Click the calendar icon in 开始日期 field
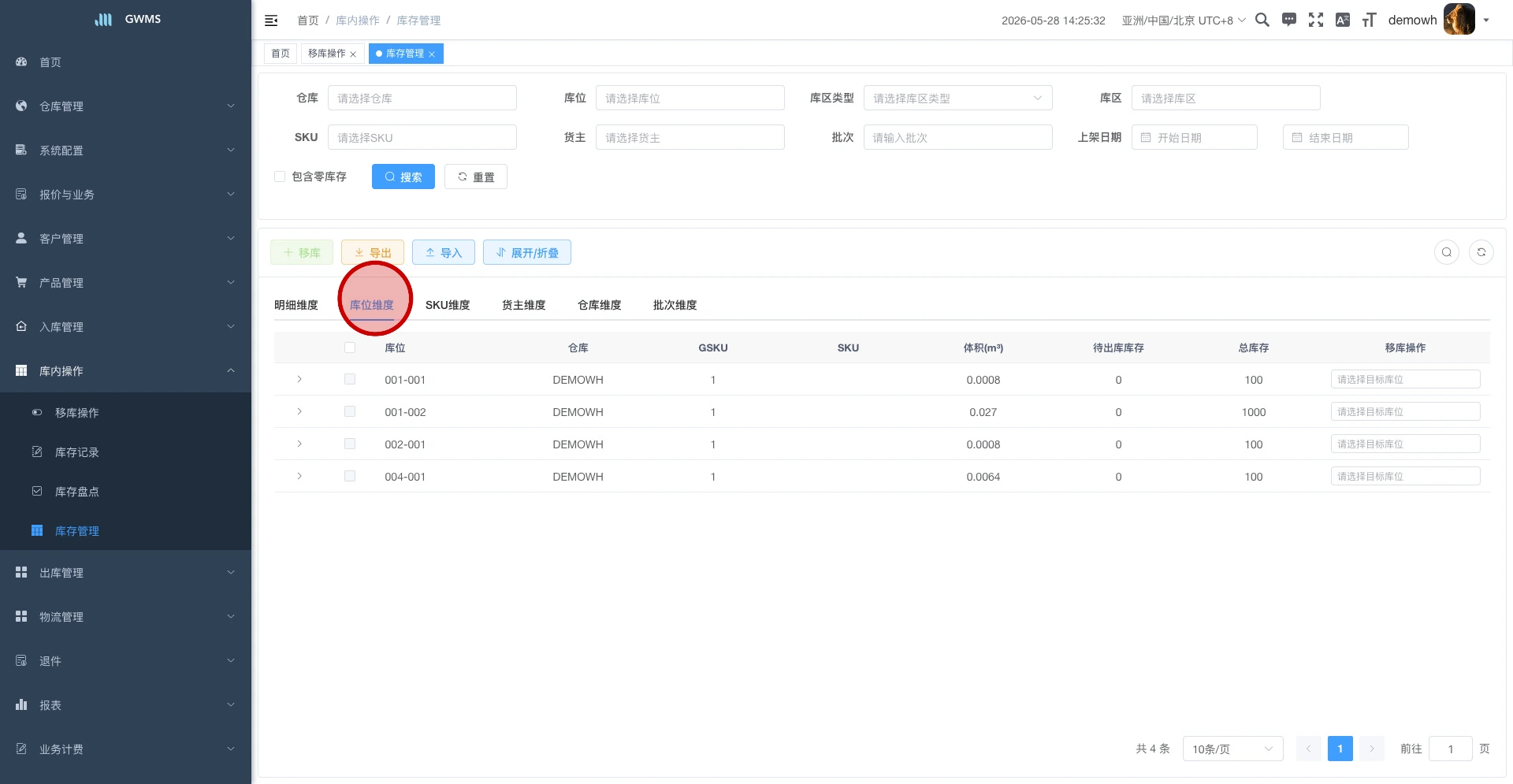Viewport: 1513px width, 784px height. (1146, 137)
